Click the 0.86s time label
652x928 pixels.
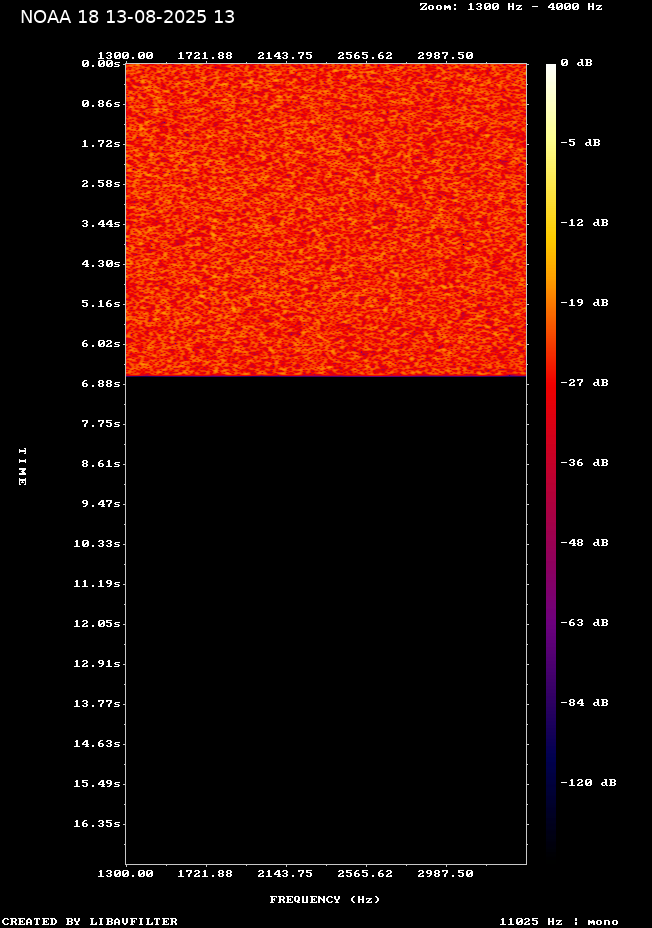tap(101, 104)
